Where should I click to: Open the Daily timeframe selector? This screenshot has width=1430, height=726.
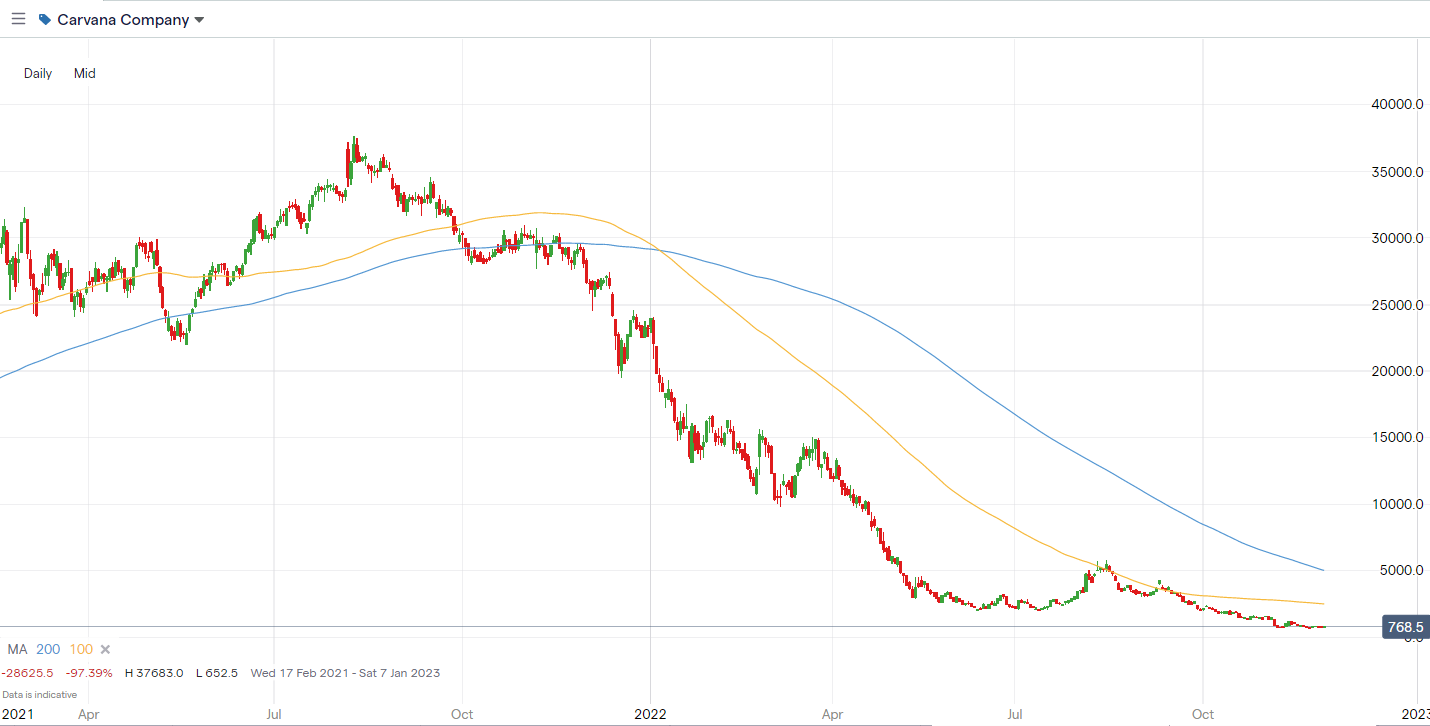[38, 73]
